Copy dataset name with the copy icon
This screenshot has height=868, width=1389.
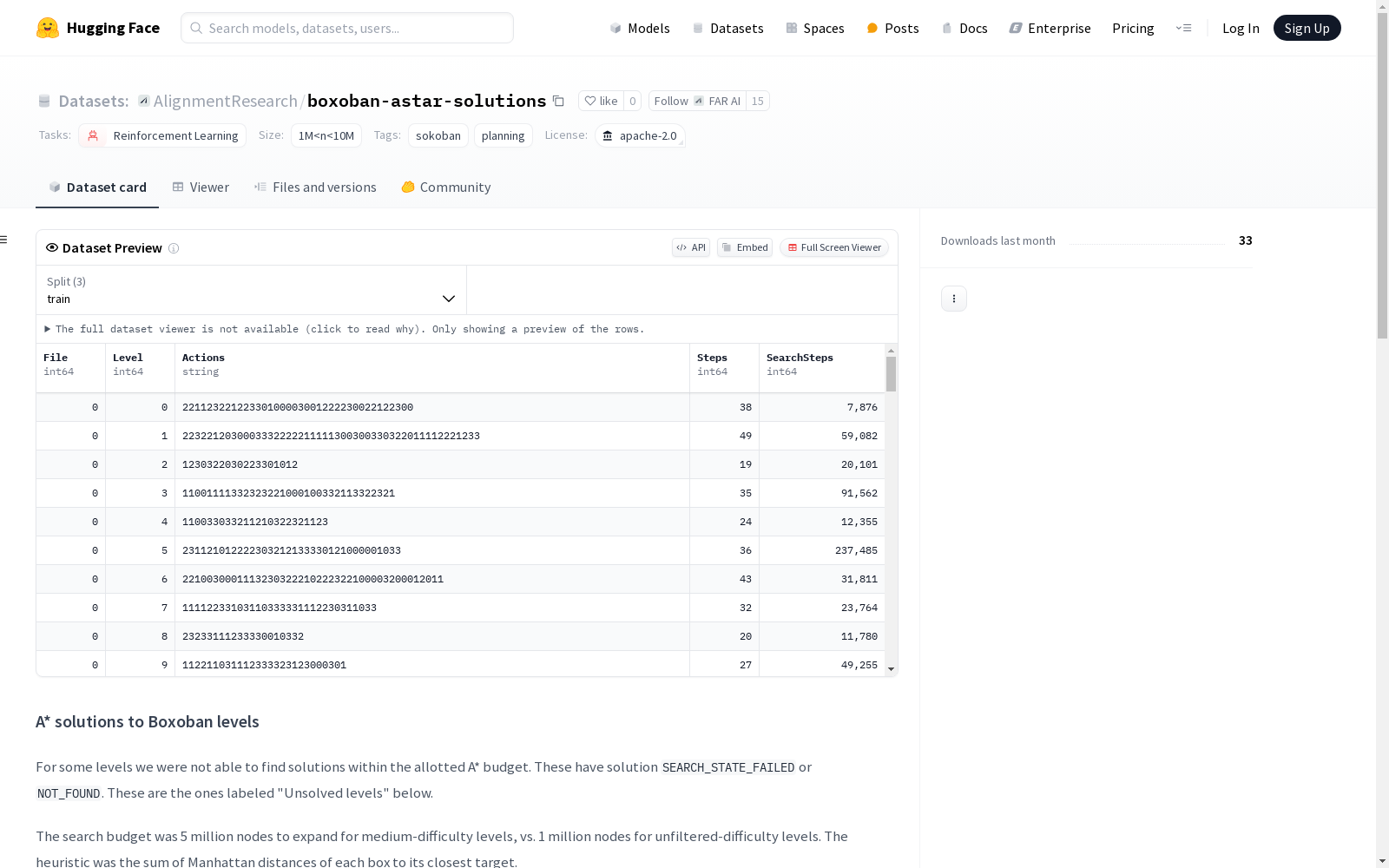559,102
